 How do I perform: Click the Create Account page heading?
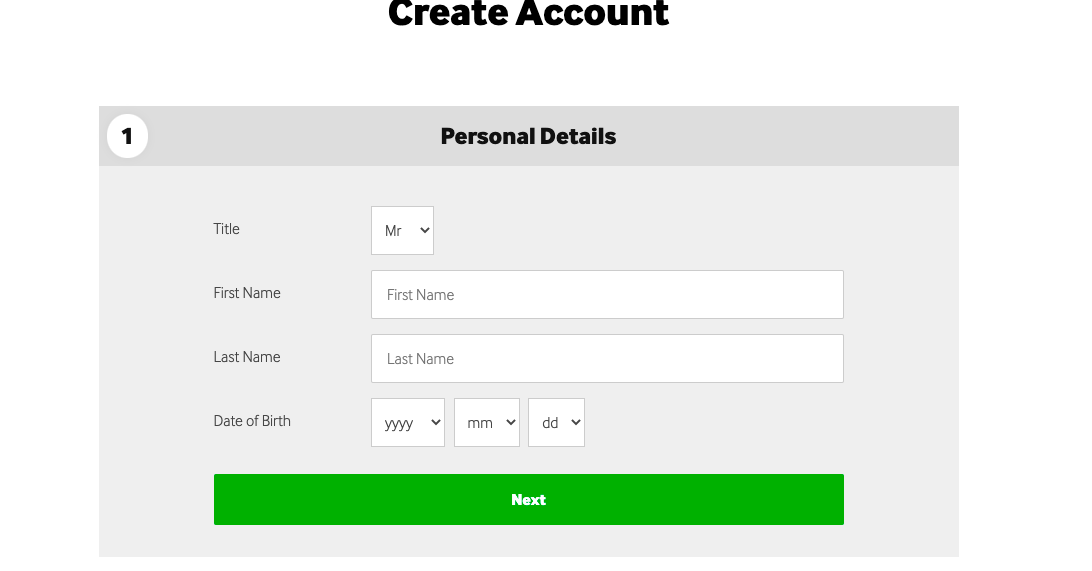click(x=529, y=14)
